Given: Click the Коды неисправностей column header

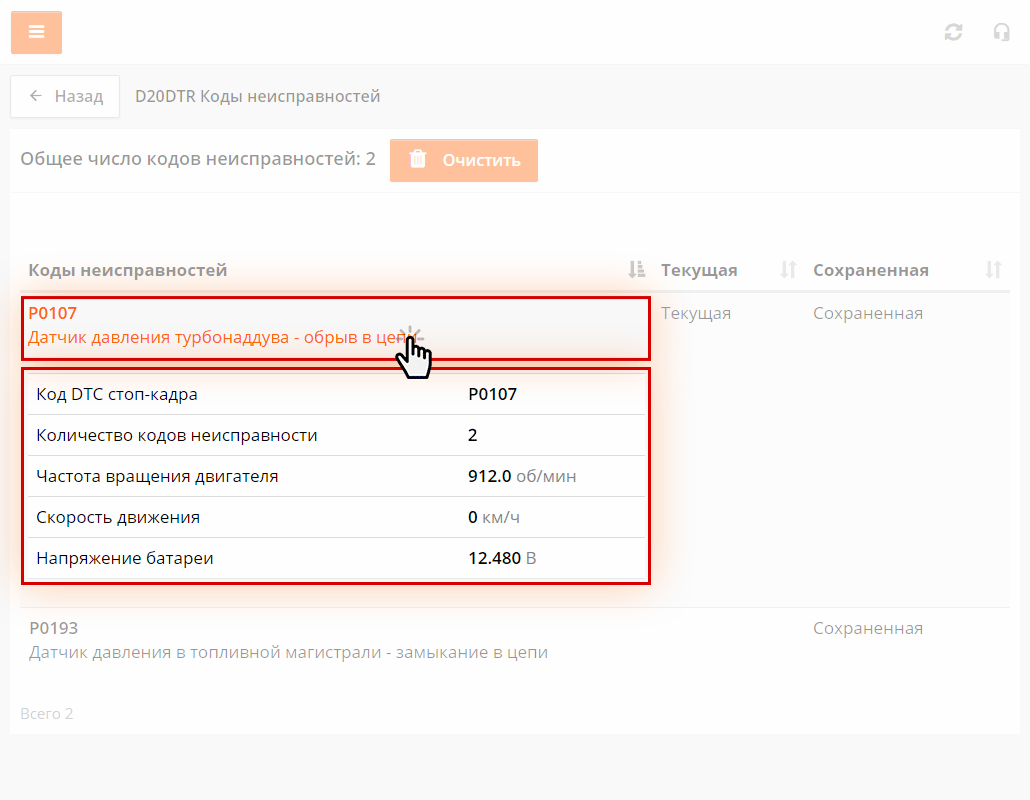Looking at the screenshot, I should [x=128, y=270].
